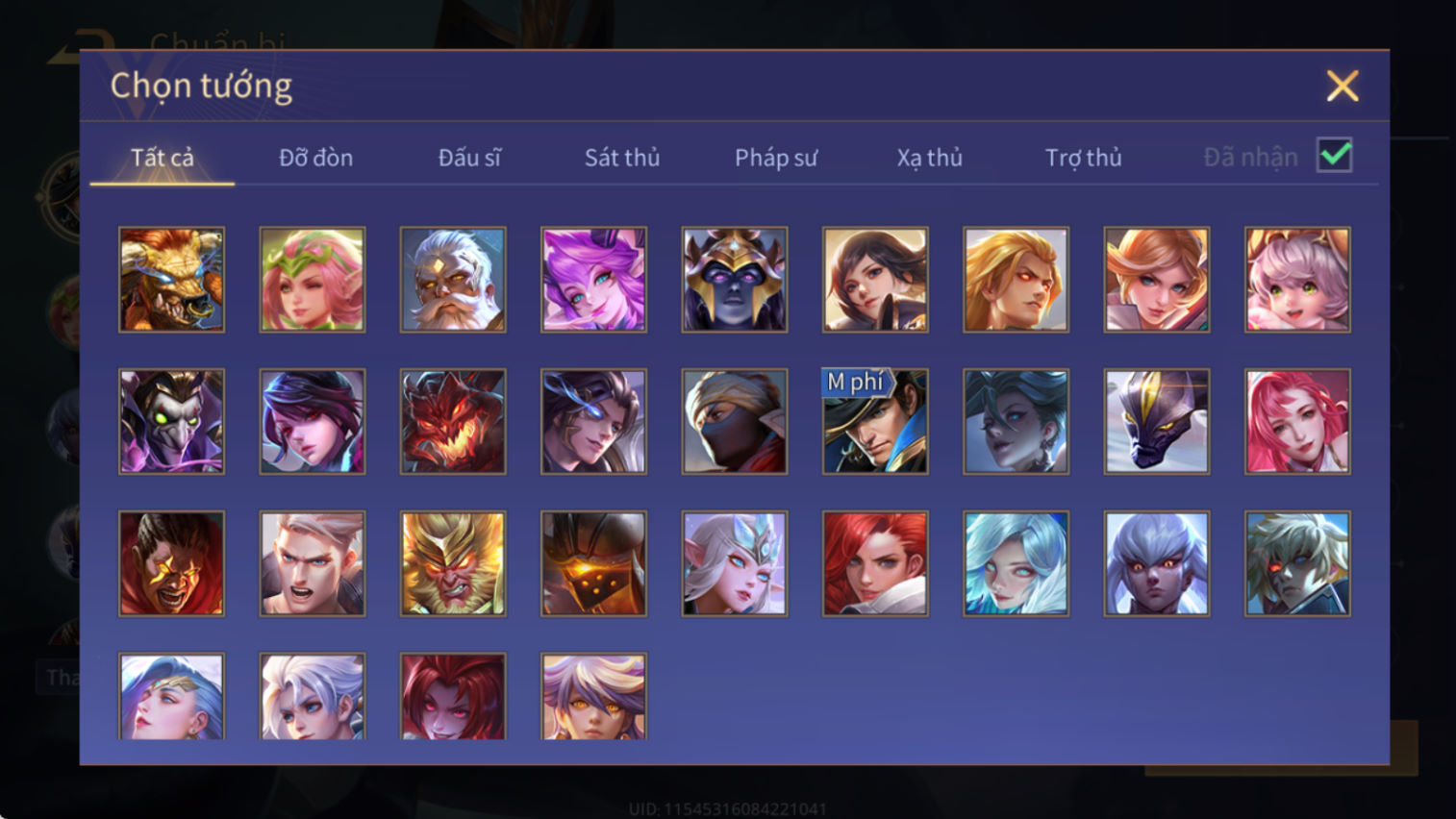Choose the masked ninja with turban hero

(x=735, y=422)
